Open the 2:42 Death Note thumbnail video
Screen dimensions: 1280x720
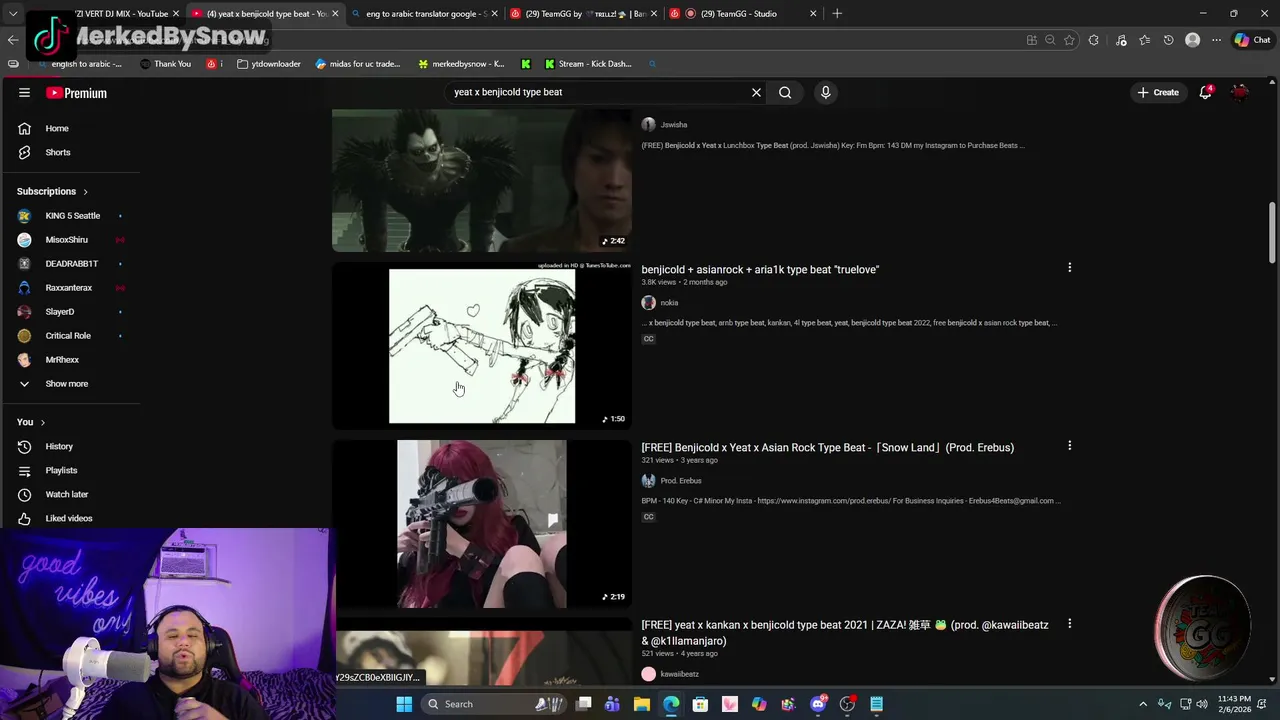click(482, 180)
